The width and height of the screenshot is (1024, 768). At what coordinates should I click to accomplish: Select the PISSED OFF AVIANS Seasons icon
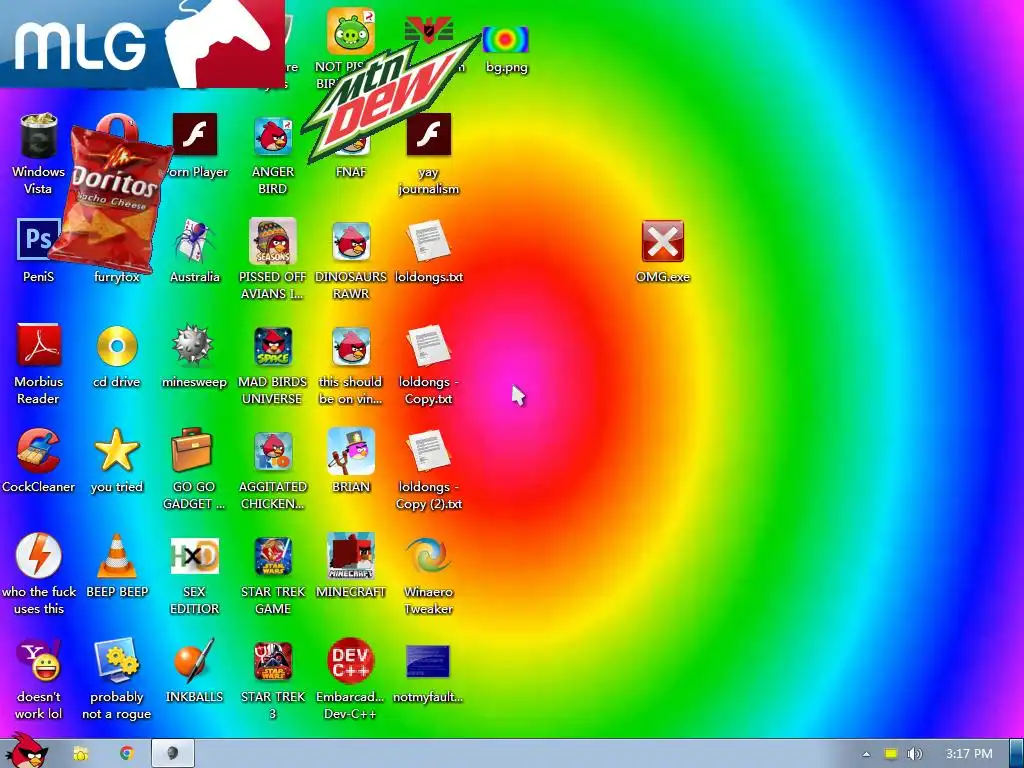coord(272,240)
